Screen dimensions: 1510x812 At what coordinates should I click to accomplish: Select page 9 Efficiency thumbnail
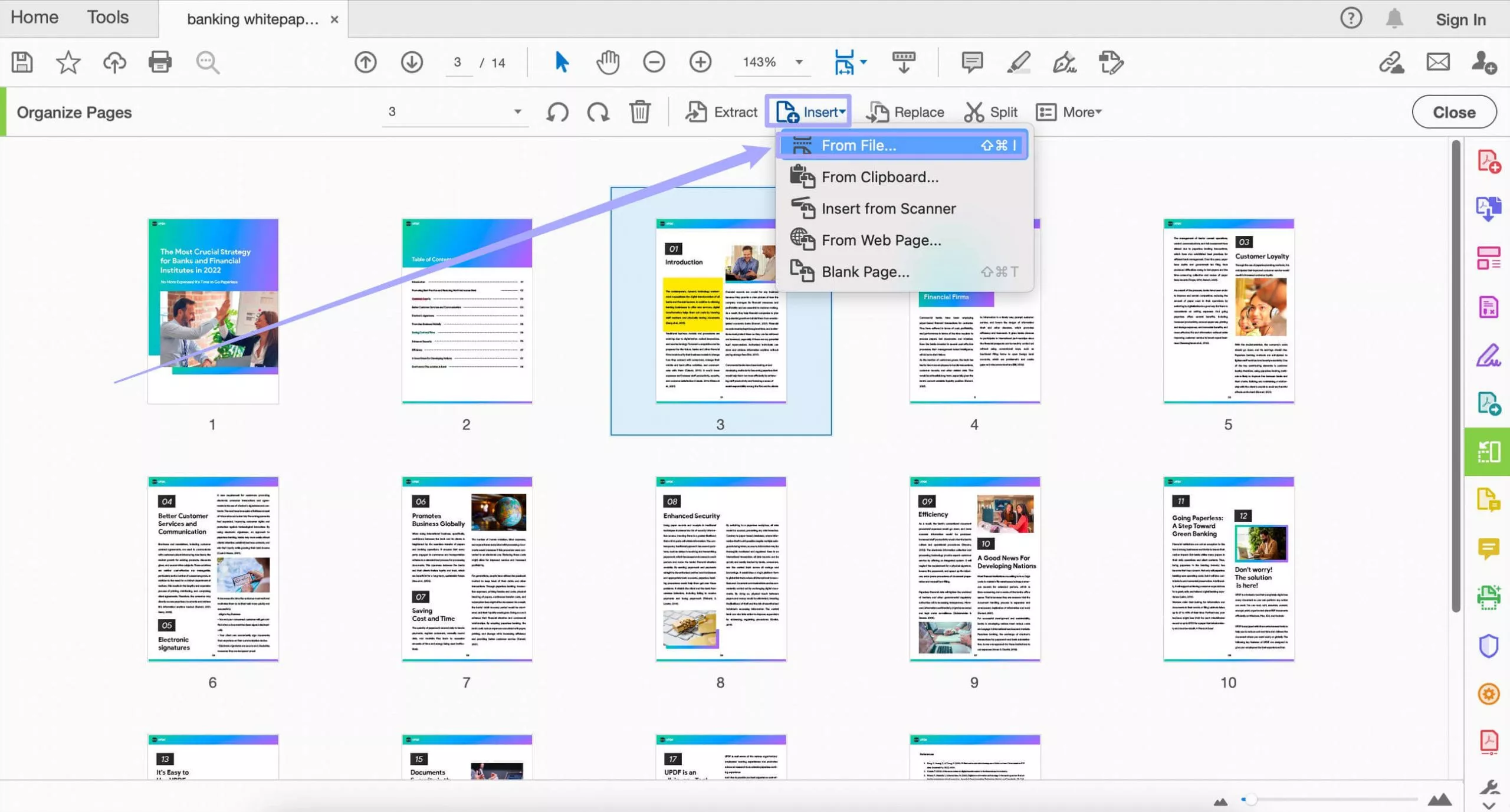[974, 569]
